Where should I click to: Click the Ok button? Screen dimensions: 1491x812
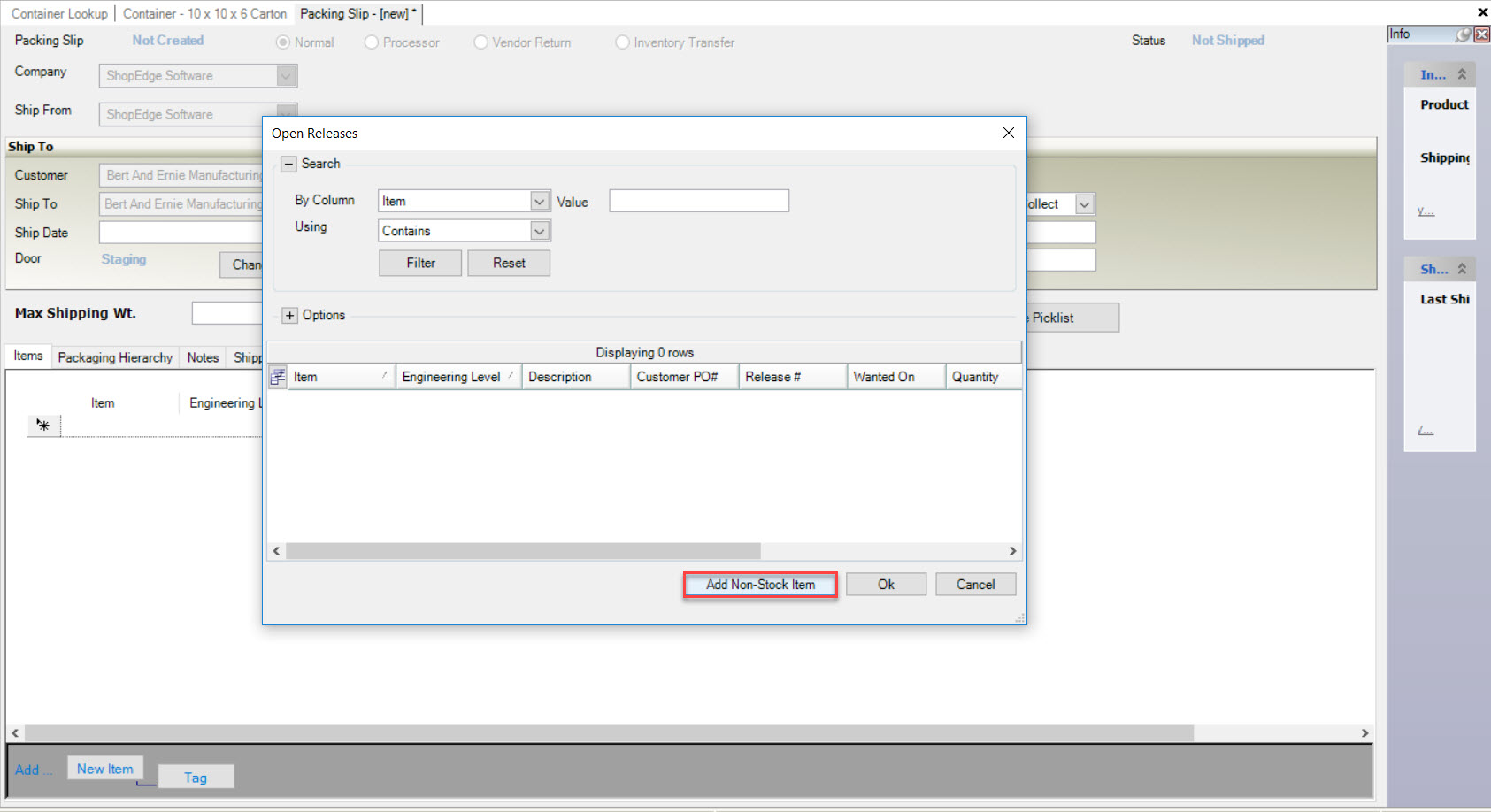click(886, 585)
